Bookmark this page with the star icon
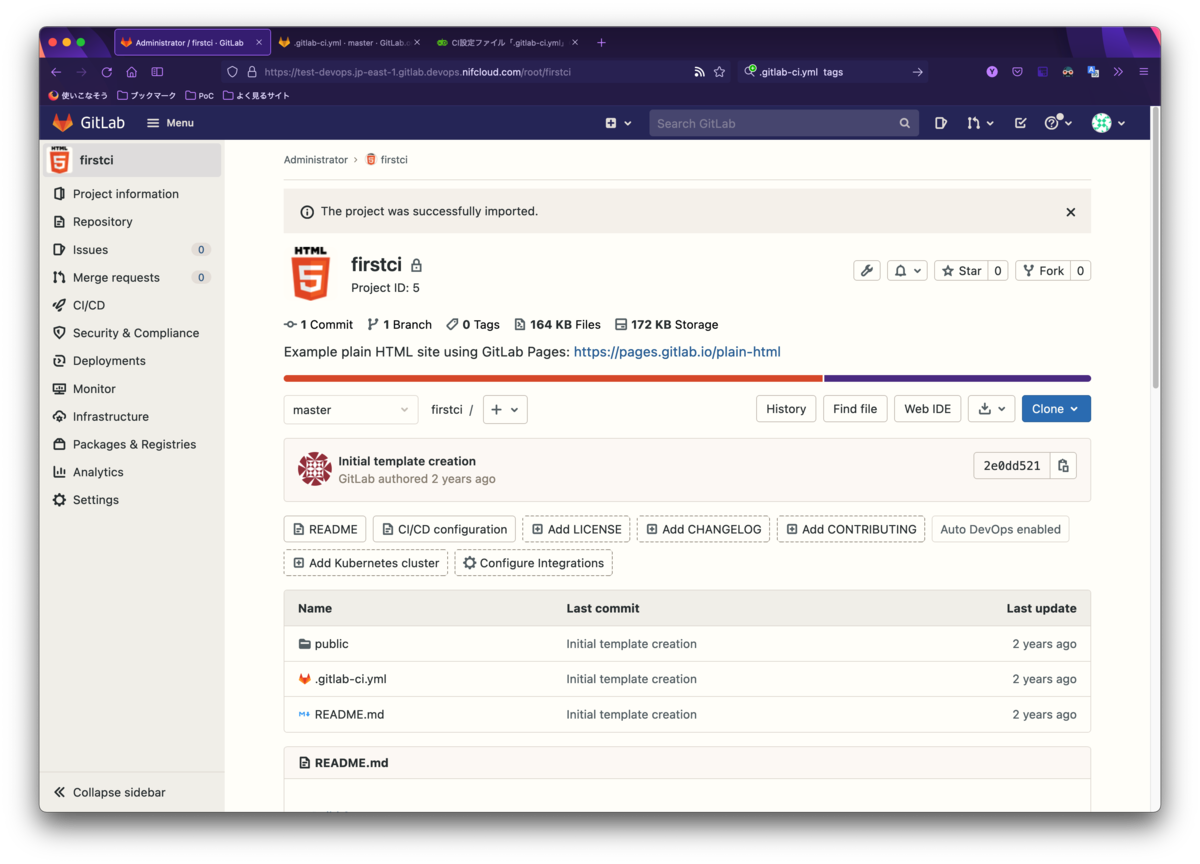The width and height of the screenshot is (1200, 864). point(719,72)
